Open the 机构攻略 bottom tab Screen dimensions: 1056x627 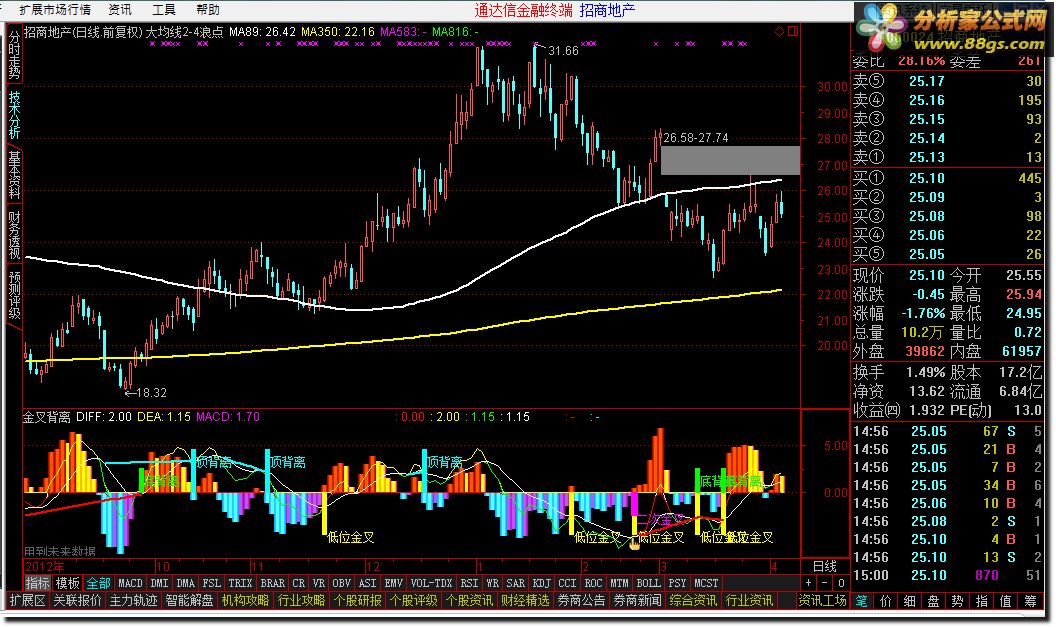click(x=245, y=600)
